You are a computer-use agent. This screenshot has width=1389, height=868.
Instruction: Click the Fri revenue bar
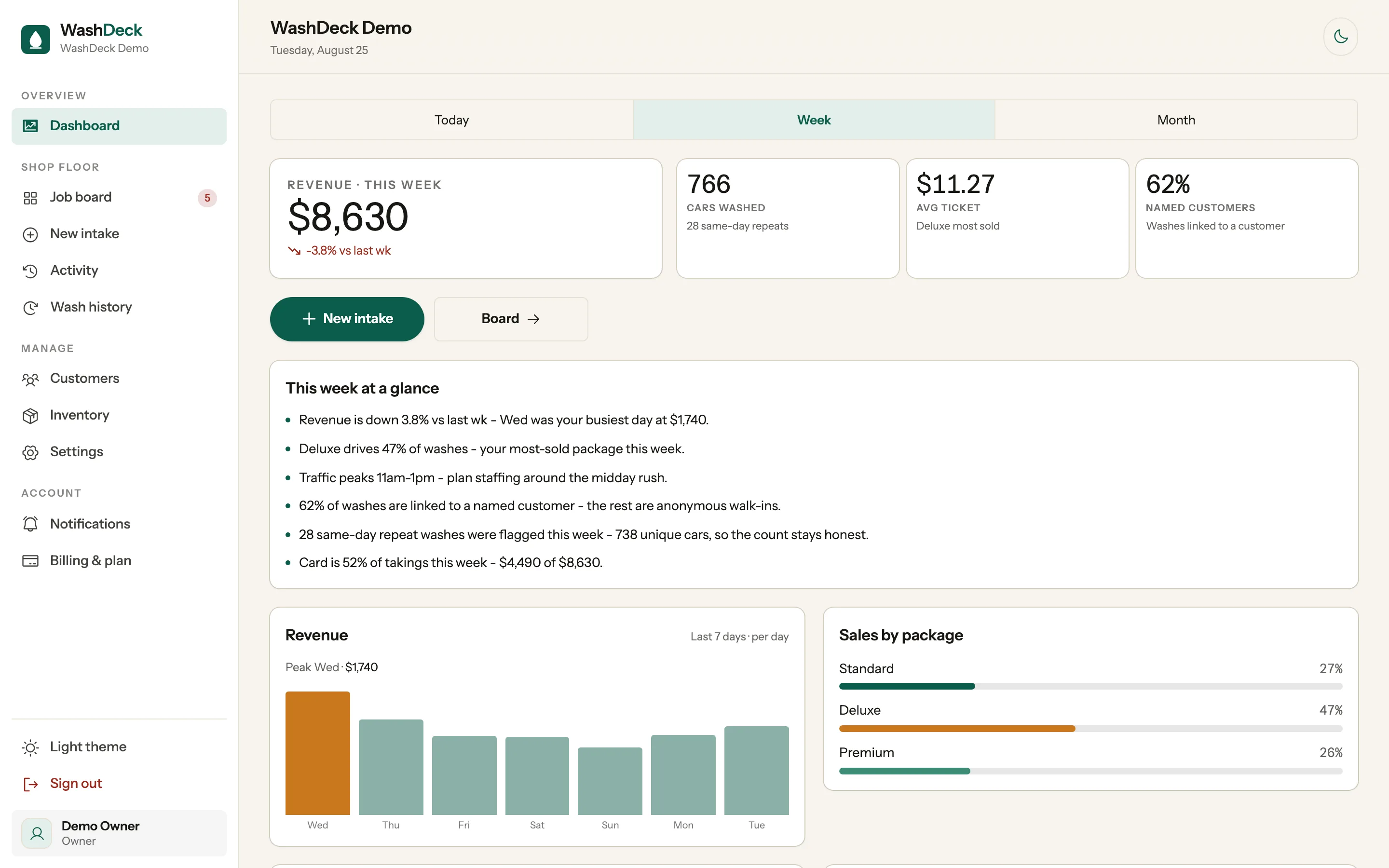464,775
